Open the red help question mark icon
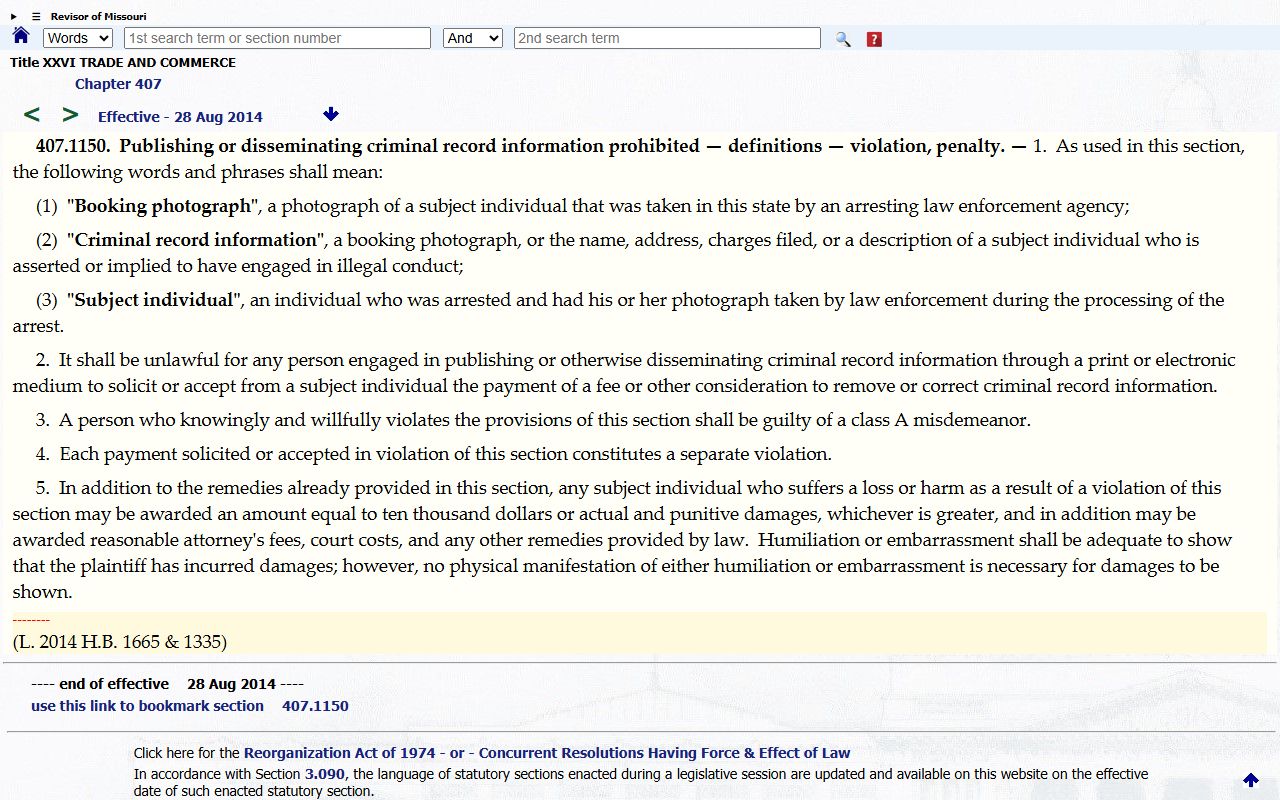The height and width of the screenshot is (800, 1280). click(874, 39)
